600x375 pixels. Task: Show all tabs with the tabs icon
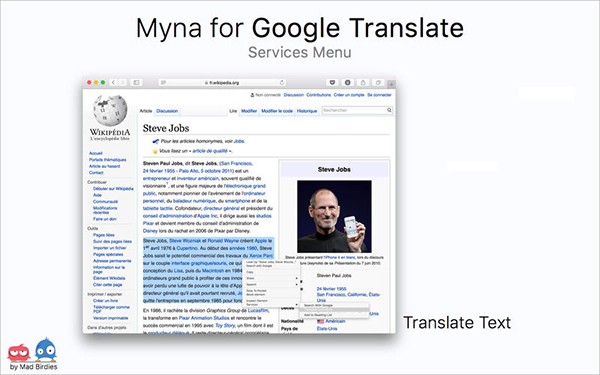pos(378,82)
